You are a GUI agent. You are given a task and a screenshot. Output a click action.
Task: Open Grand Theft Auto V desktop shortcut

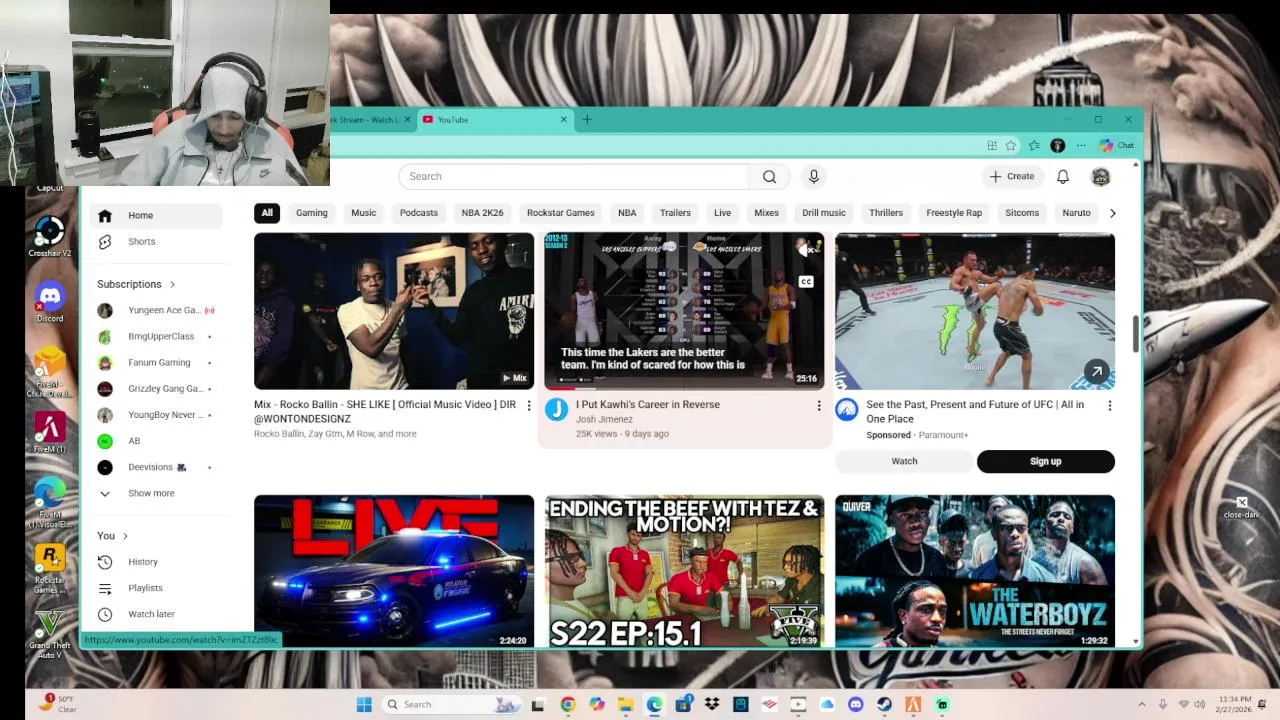[x=49, y=632]
